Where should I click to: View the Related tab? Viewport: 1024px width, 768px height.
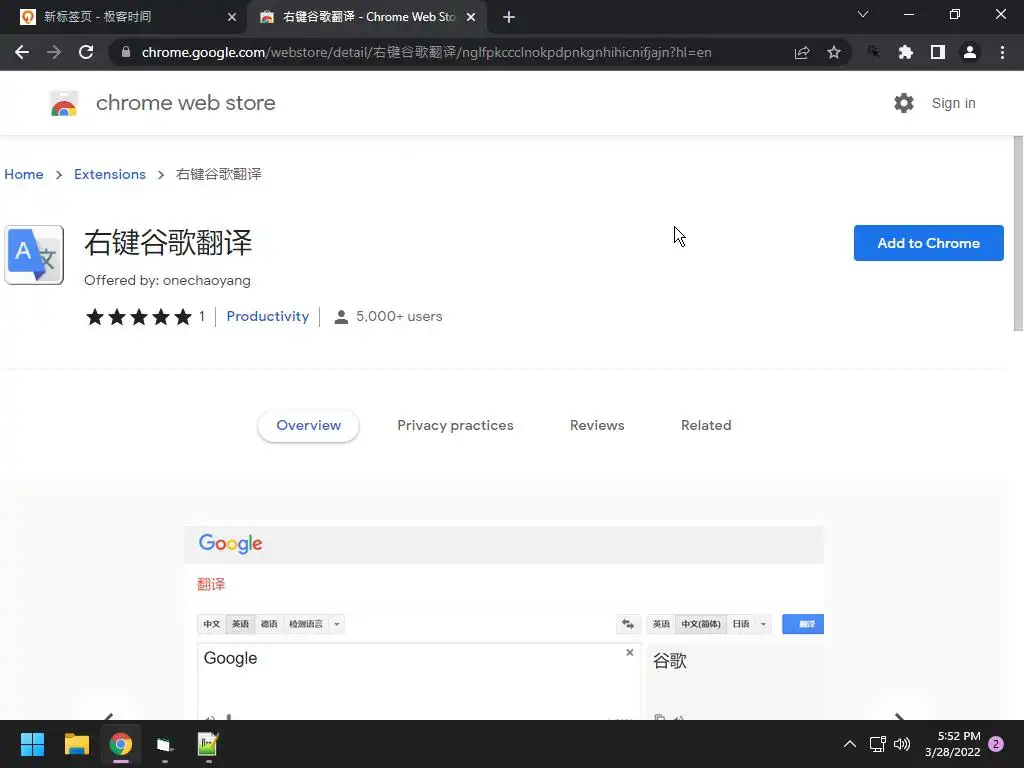coord(706,425)
